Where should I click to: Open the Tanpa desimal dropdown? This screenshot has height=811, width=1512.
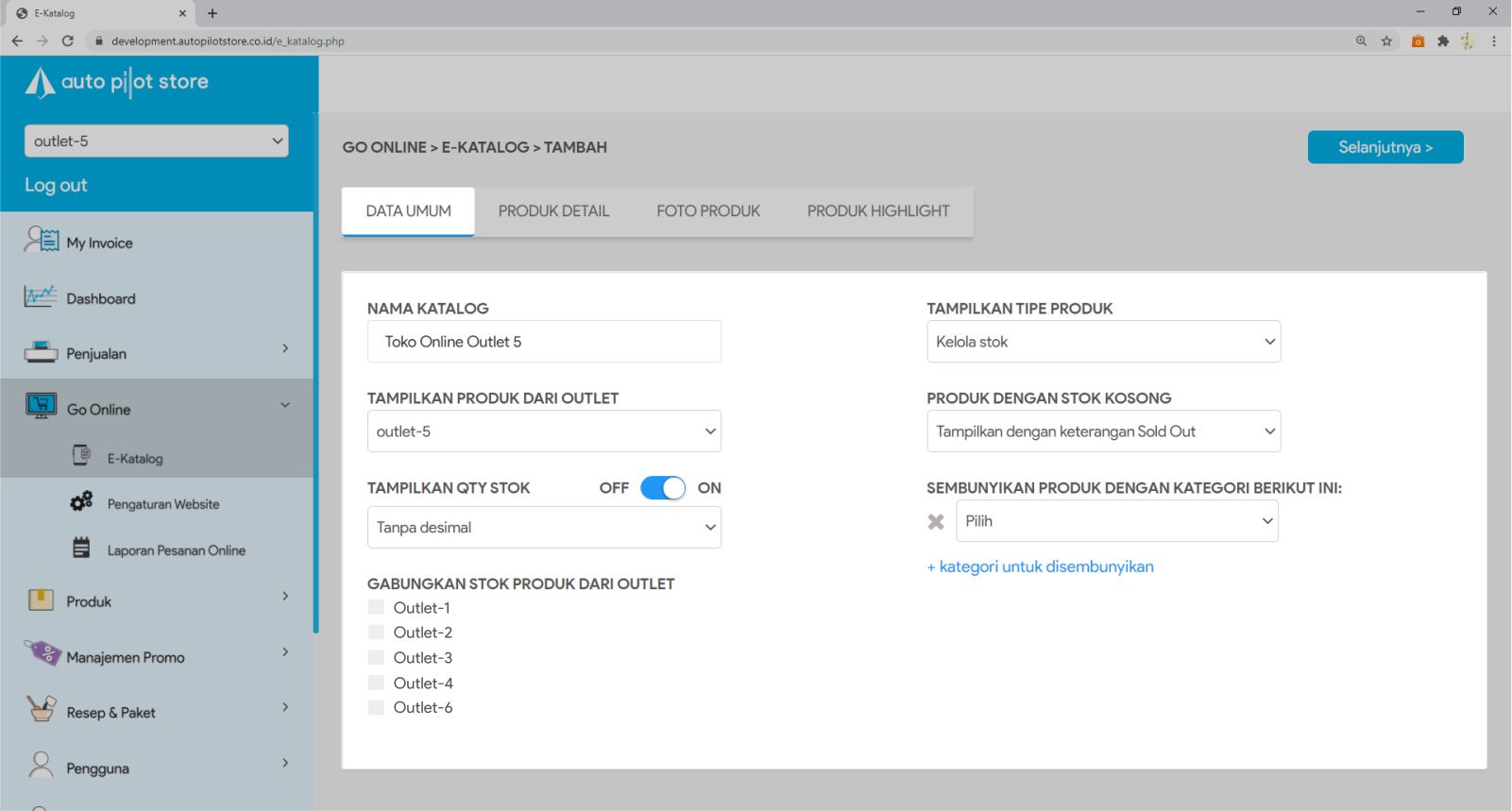(544, 528)
